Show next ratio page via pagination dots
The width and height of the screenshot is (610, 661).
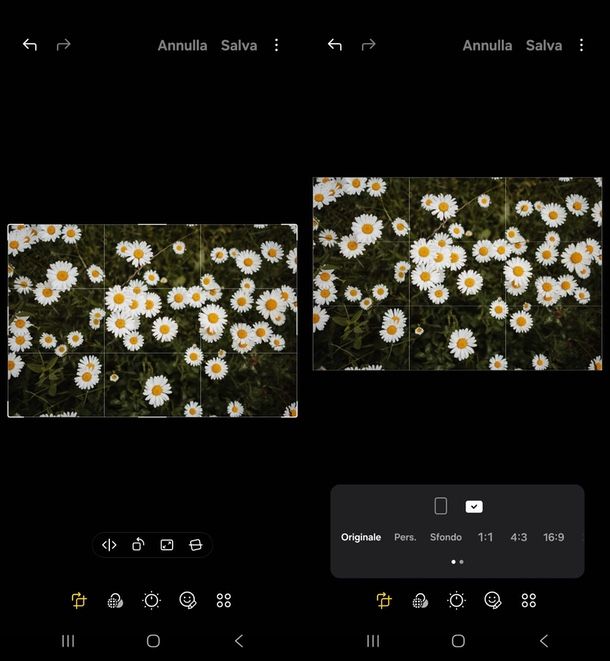[x=462, y=562]
